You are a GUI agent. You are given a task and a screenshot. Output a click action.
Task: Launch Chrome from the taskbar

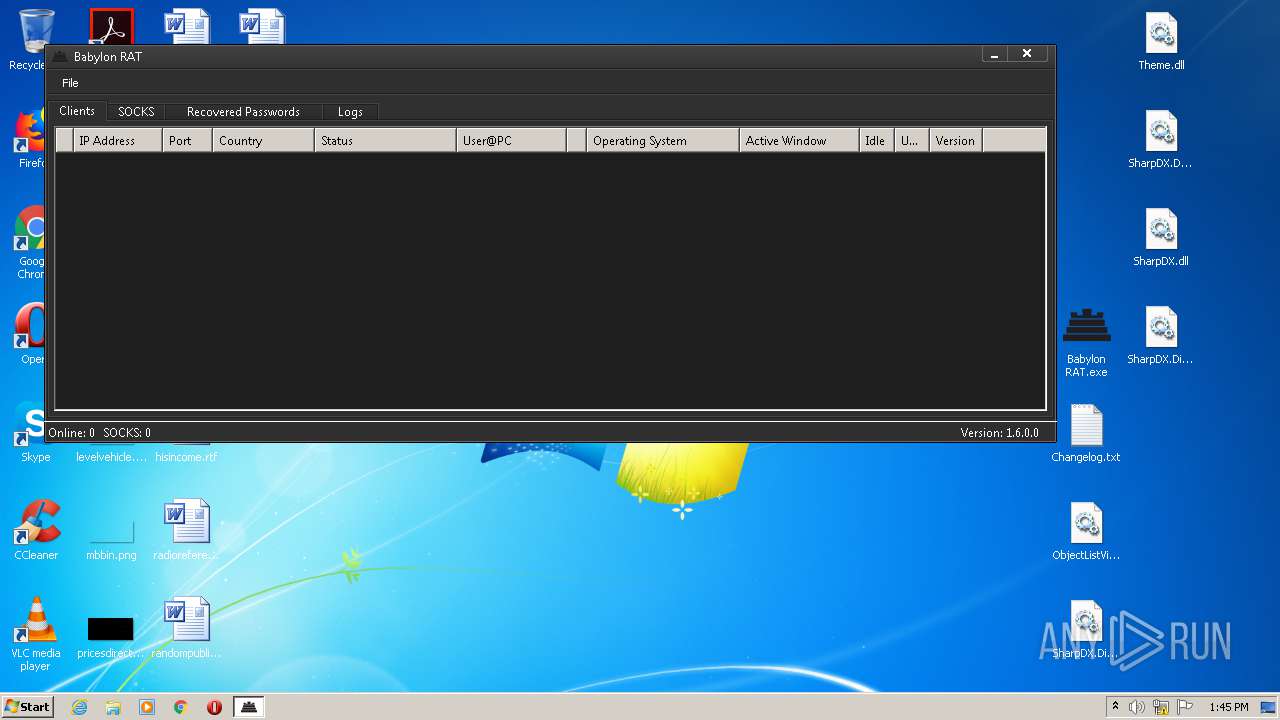pyautogui.click(x=181, y=707)
